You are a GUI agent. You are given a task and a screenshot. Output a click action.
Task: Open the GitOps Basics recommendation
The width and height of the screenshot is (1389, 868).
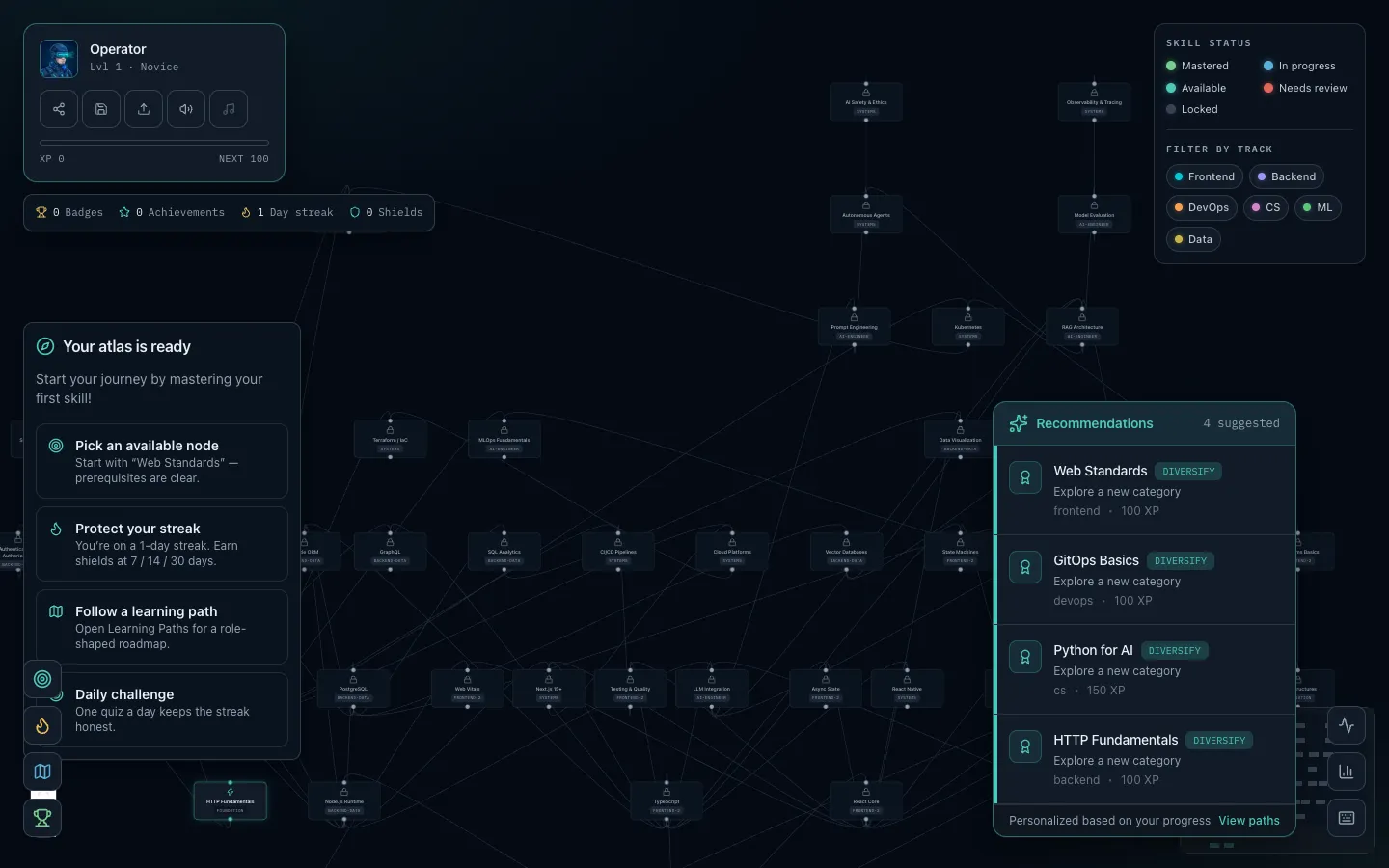click(1145, 580)
